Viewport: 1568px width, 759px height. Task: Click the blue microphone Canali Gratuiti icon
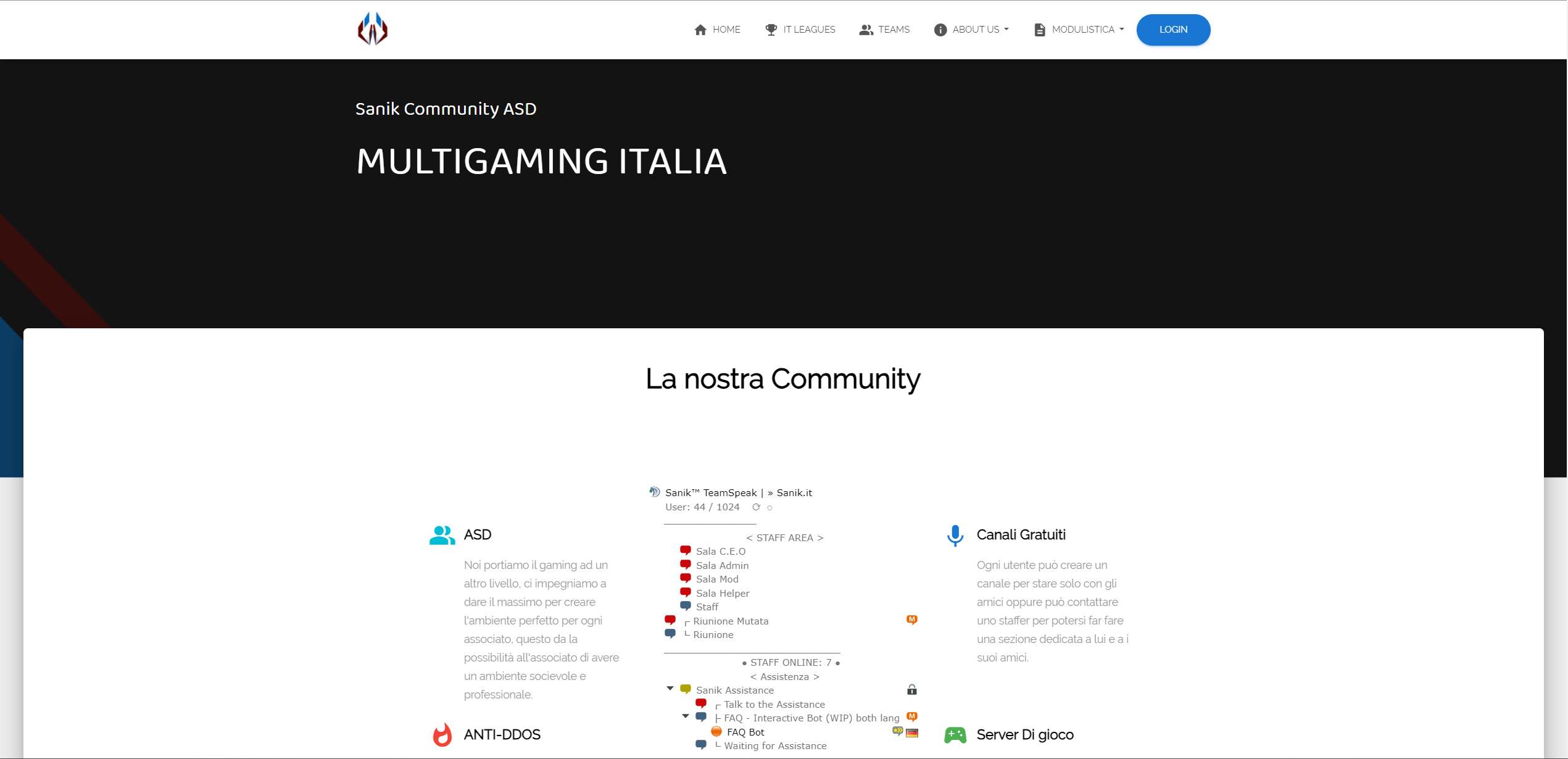coord(955,536)
